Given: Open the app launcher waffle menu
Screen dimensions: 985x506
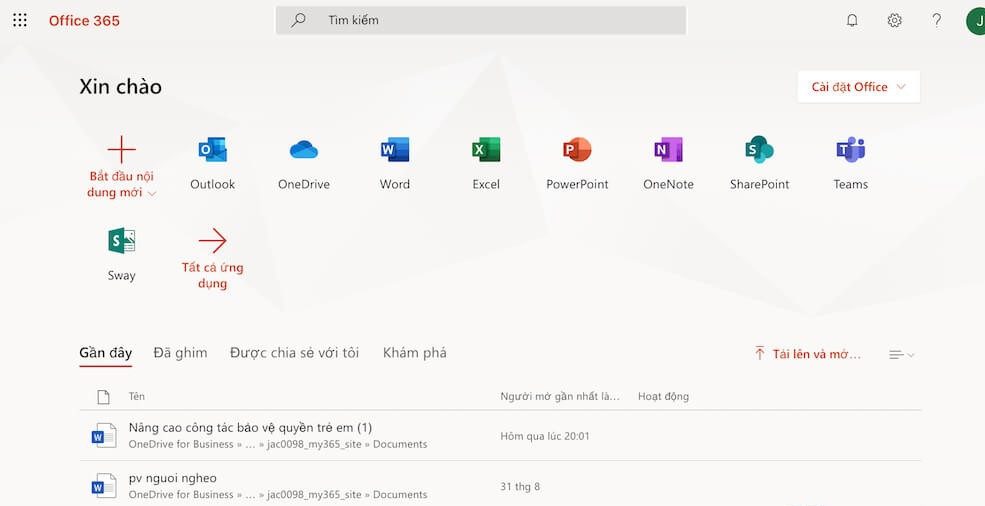Looking at the screenshot, I should coord(20,20).
